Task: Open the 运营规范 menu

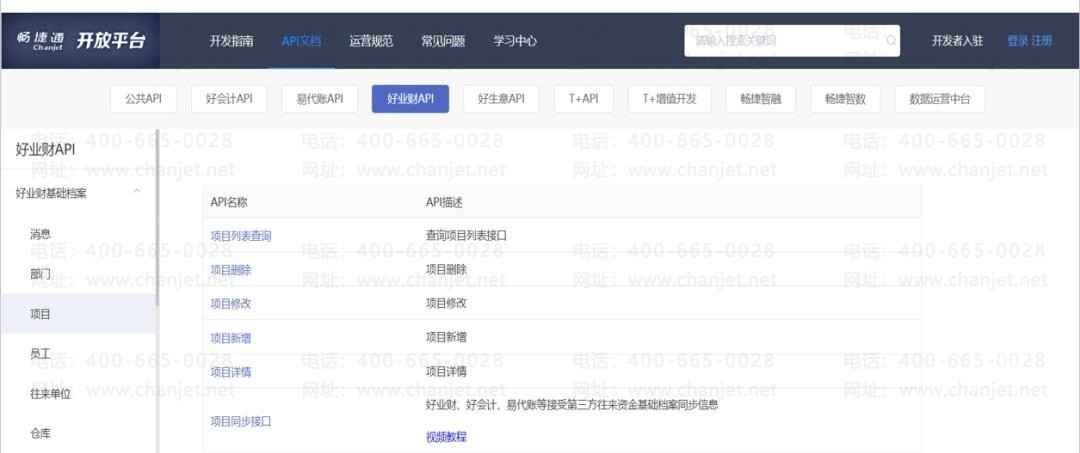Action: pyautogui.click(x=371, y=41)
